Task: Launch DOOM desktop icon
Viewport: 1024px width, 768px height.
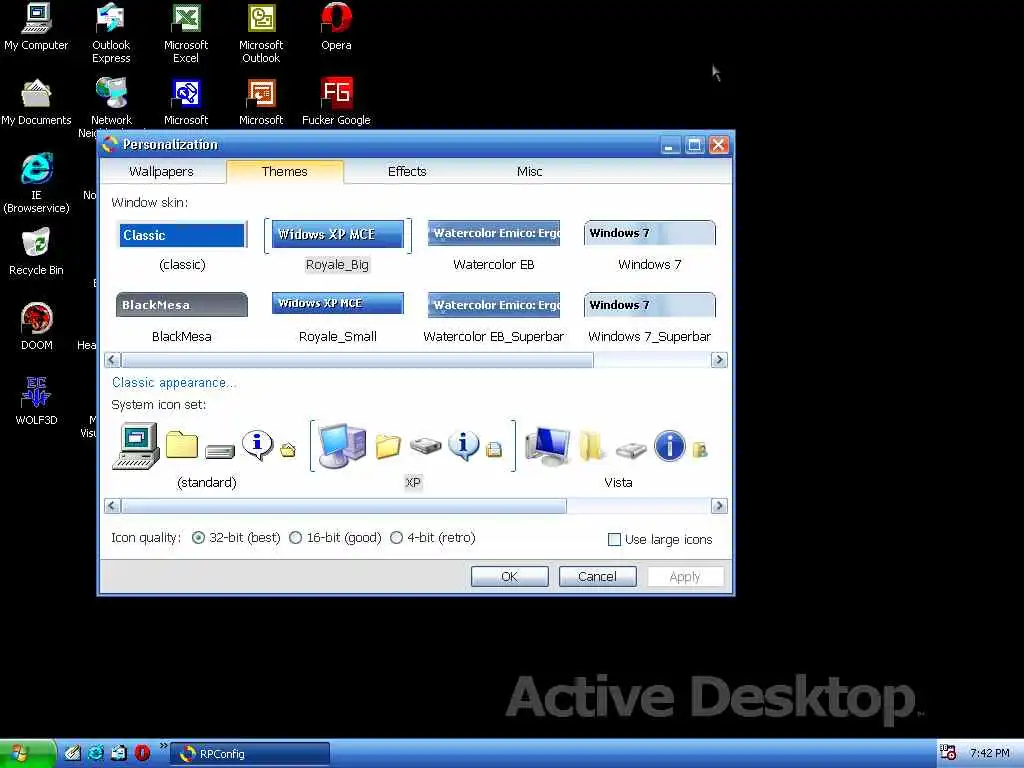Action: 36,327
